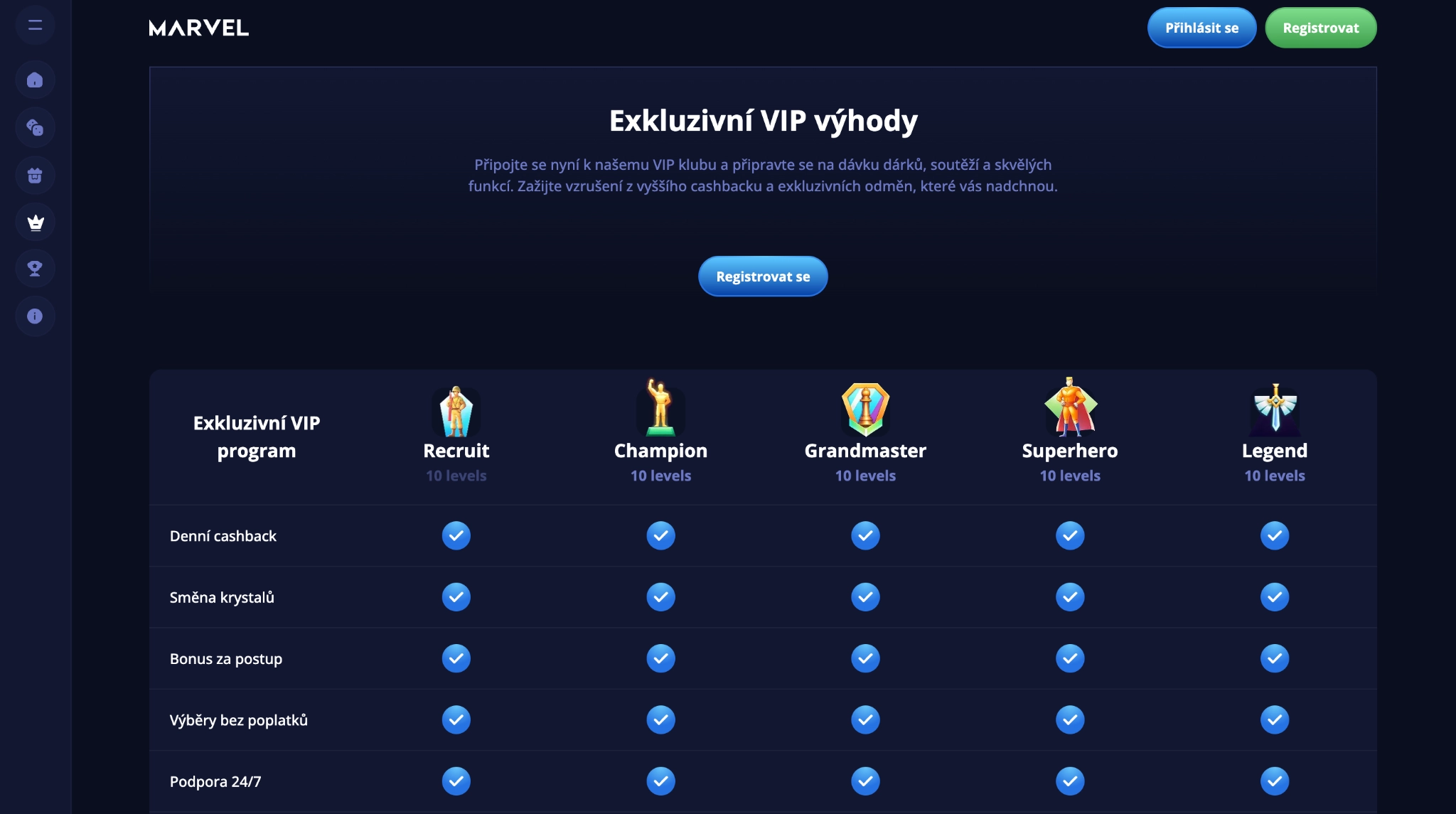This screenshot has width=1456, height=814.
Task: Click the Legend winged sword icon
Action: (x=1275, y=409)
